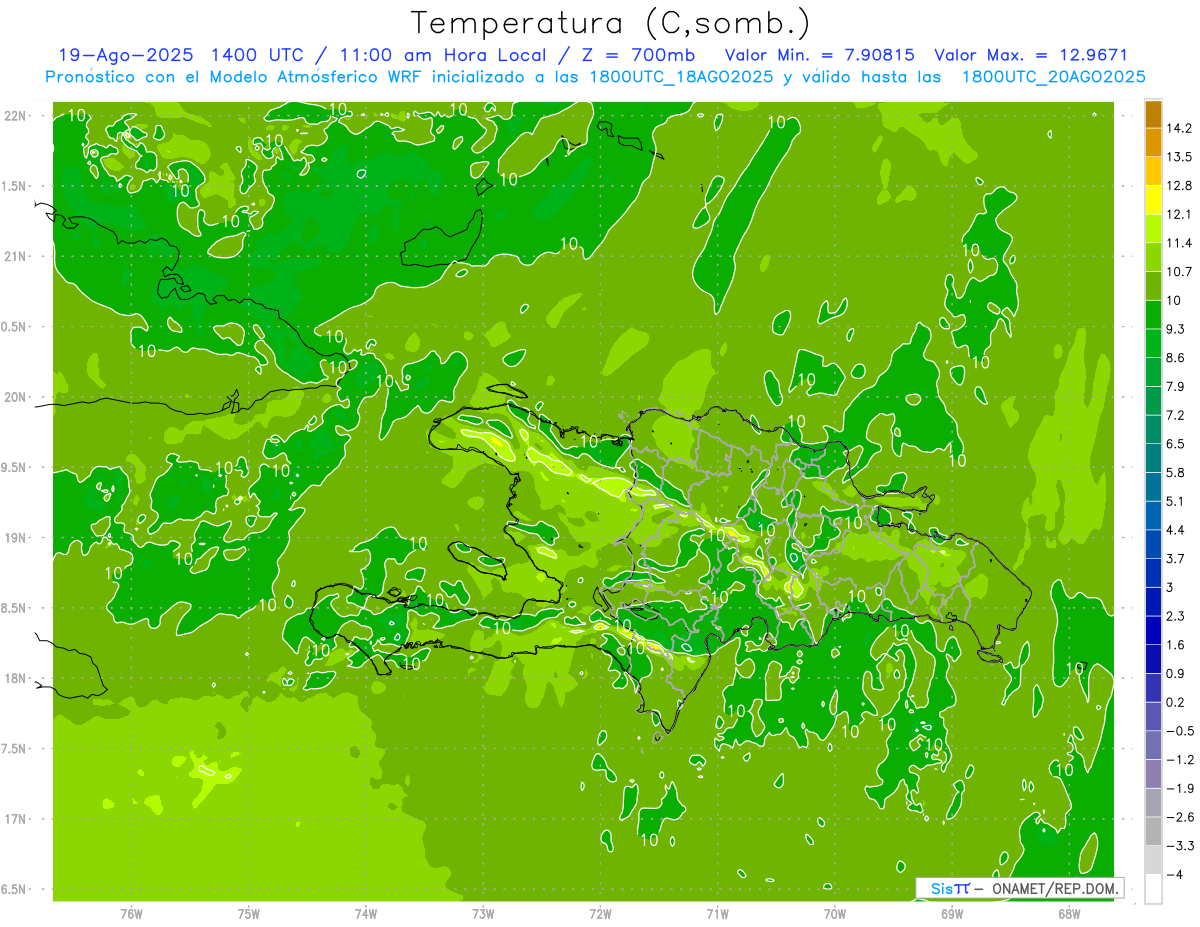Click longitude axis label "76W"
This screenshot has height=927, width=1200.
[x=131, y=913]
